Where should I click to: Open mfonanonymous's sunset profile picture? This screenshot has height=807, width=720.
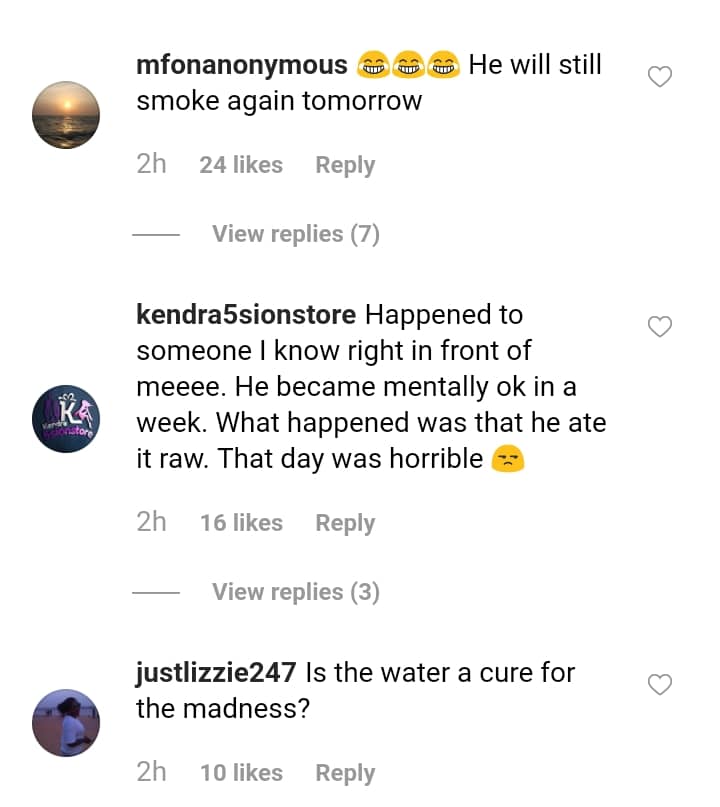tap(66, 115)
